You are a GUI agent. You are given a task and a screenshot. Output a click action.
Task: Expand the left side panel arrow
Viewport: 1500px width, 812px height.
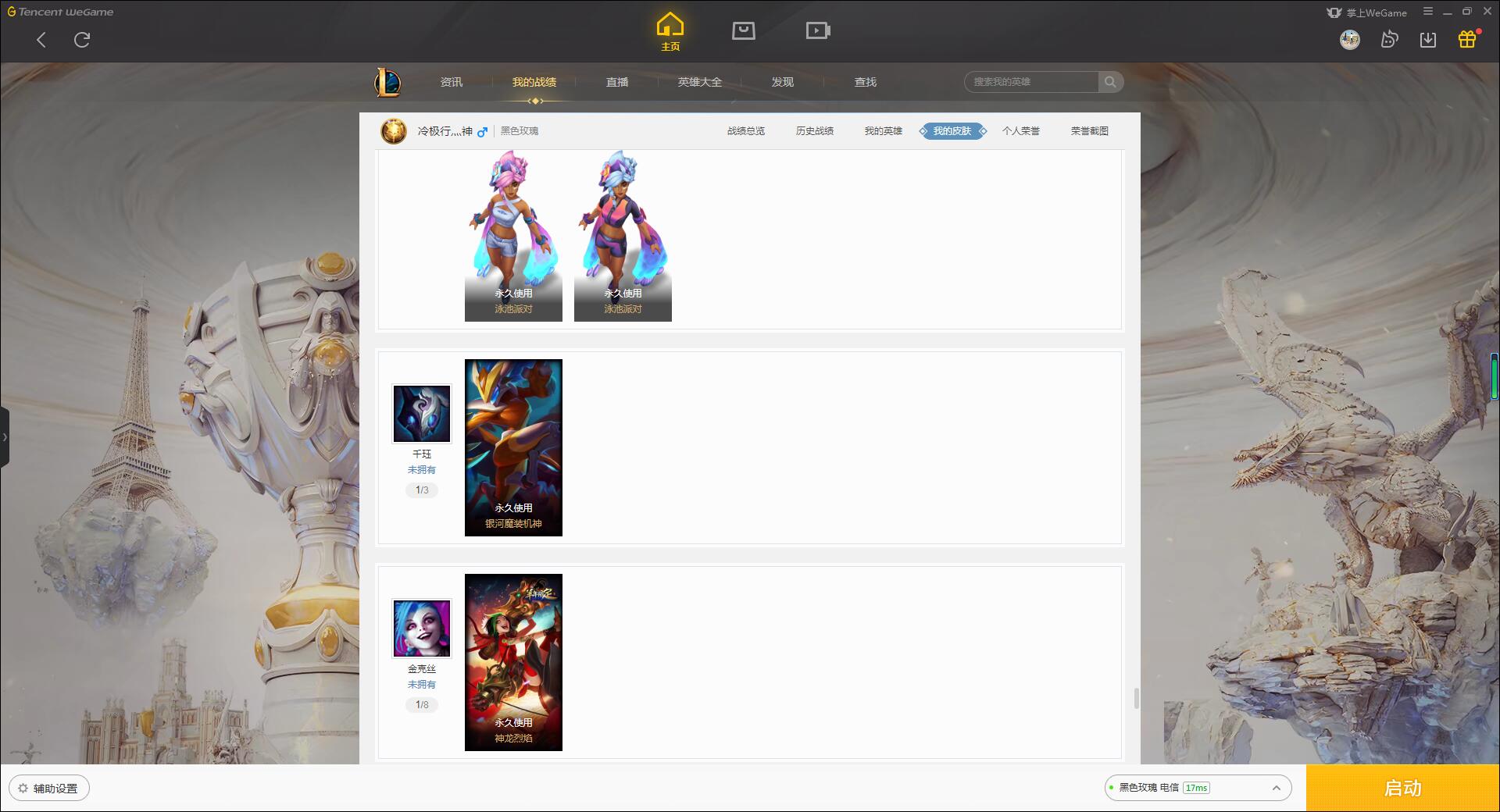5,437
